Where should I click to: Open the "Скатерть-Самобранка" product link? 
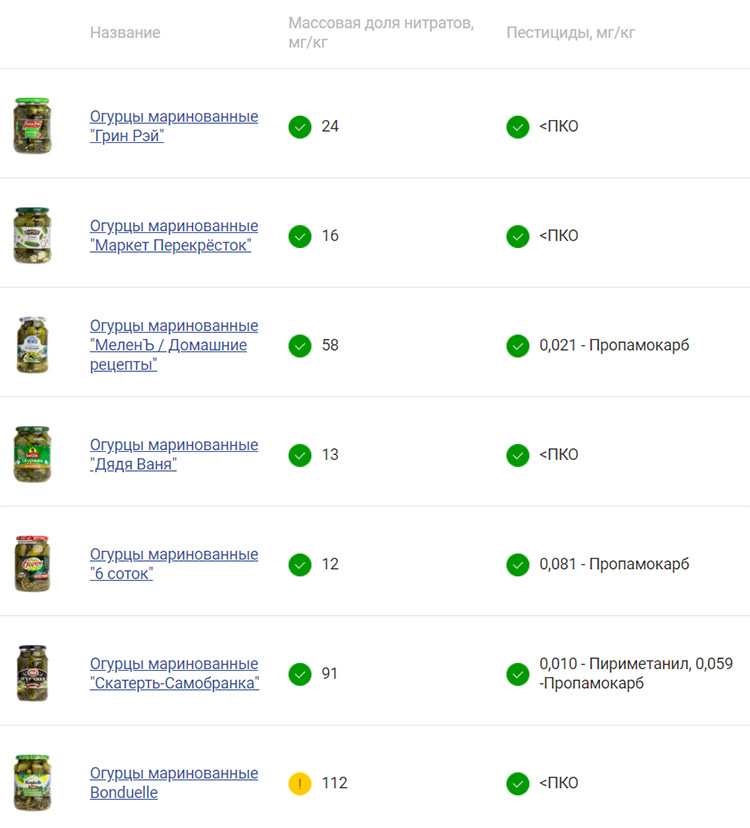174,673
